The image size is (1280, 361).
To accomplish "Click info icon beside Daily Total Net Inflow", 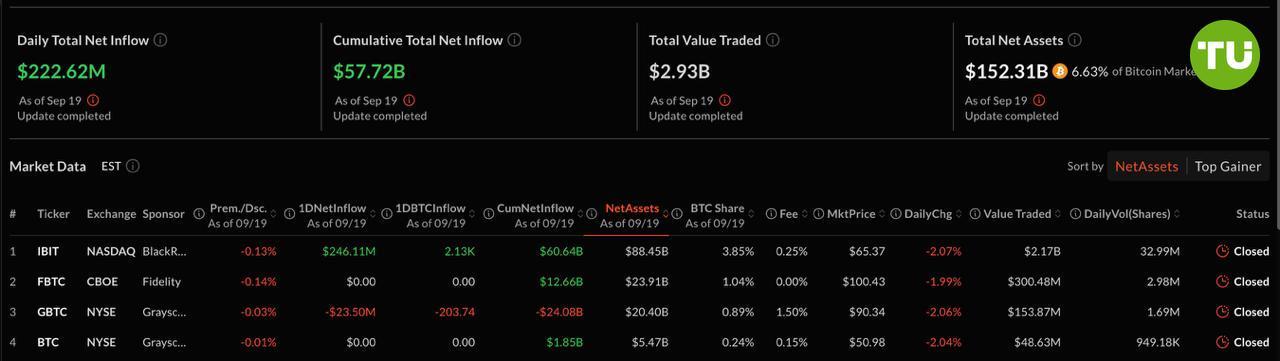I will pos(161,41).
